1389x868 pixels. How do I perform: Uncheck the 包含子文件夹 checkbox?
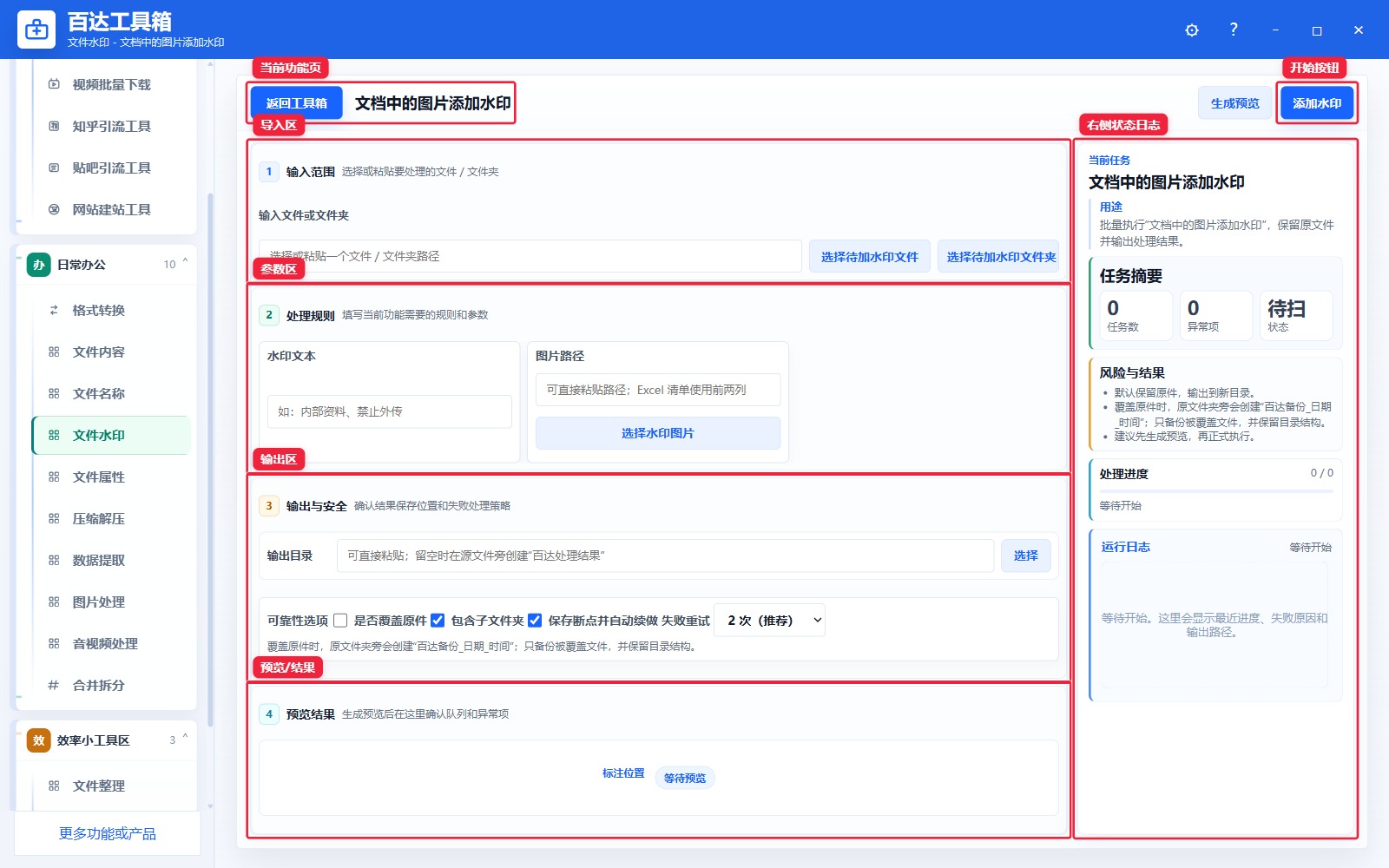438,621
